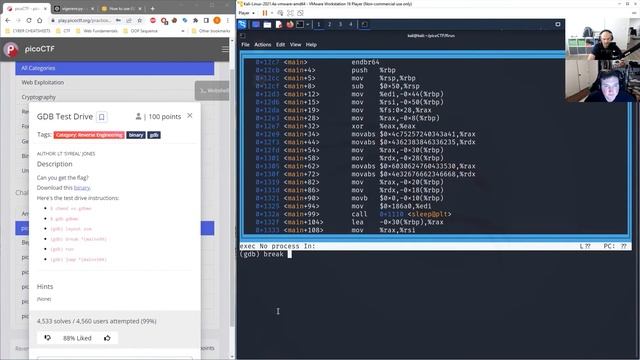Open Player dropdown menu in VMware
Viewport: 640px width, 360px height.
click(247, 13)
